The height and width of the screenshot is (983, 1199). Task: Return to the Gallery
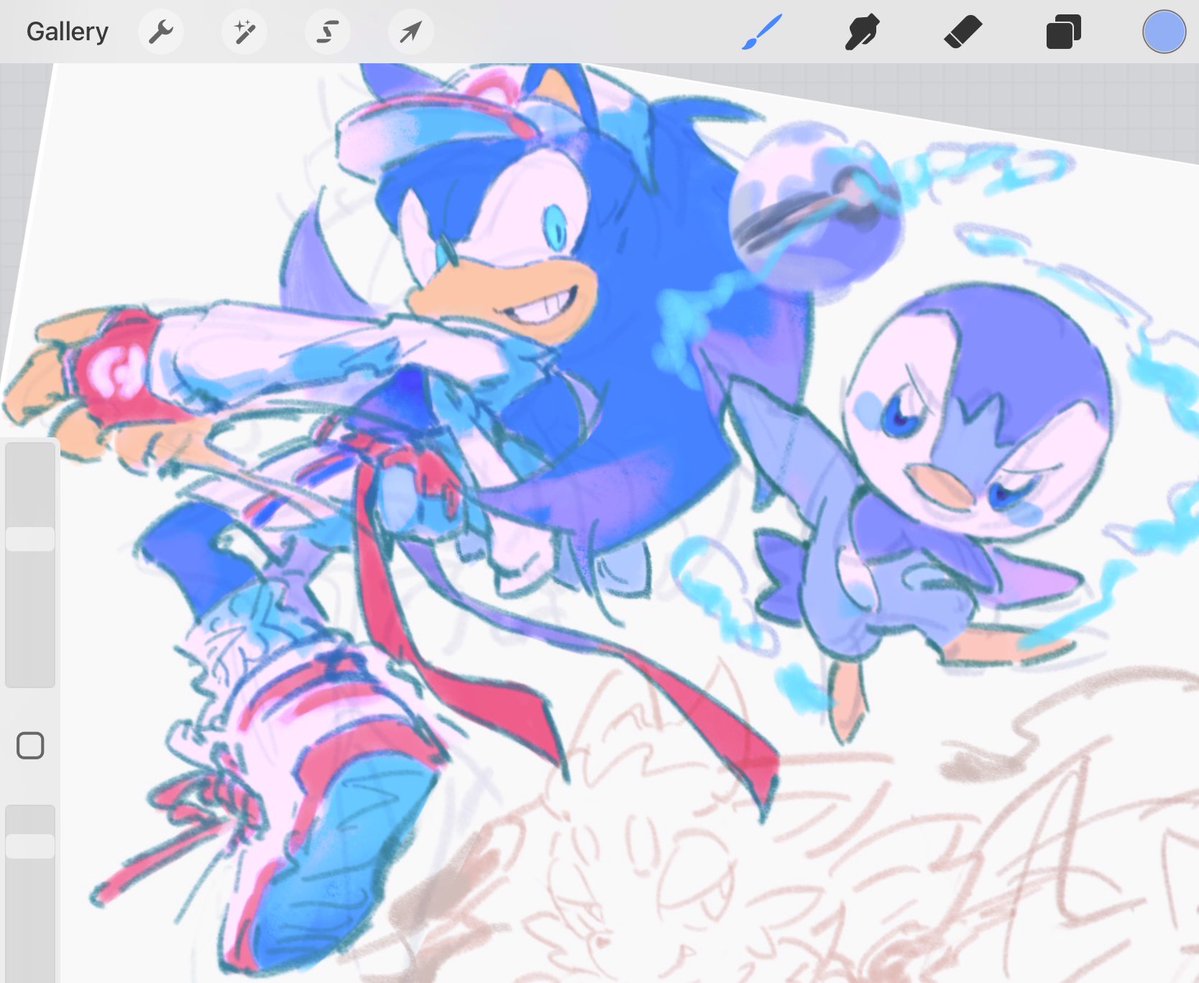(x=67, y=32)
